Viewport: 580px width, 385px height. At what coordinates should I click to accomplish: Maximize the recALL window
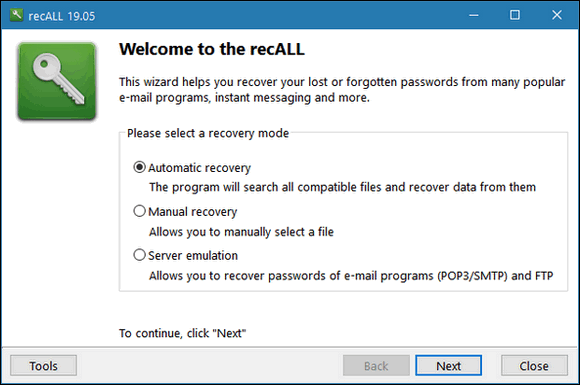point(515,15)
